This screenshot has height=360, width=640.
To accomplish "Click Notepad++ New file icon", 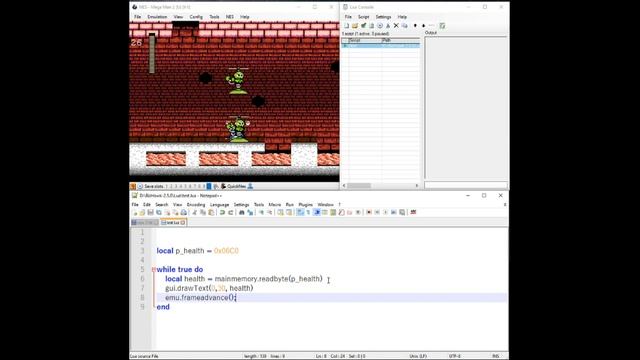I will pos(135,212).
